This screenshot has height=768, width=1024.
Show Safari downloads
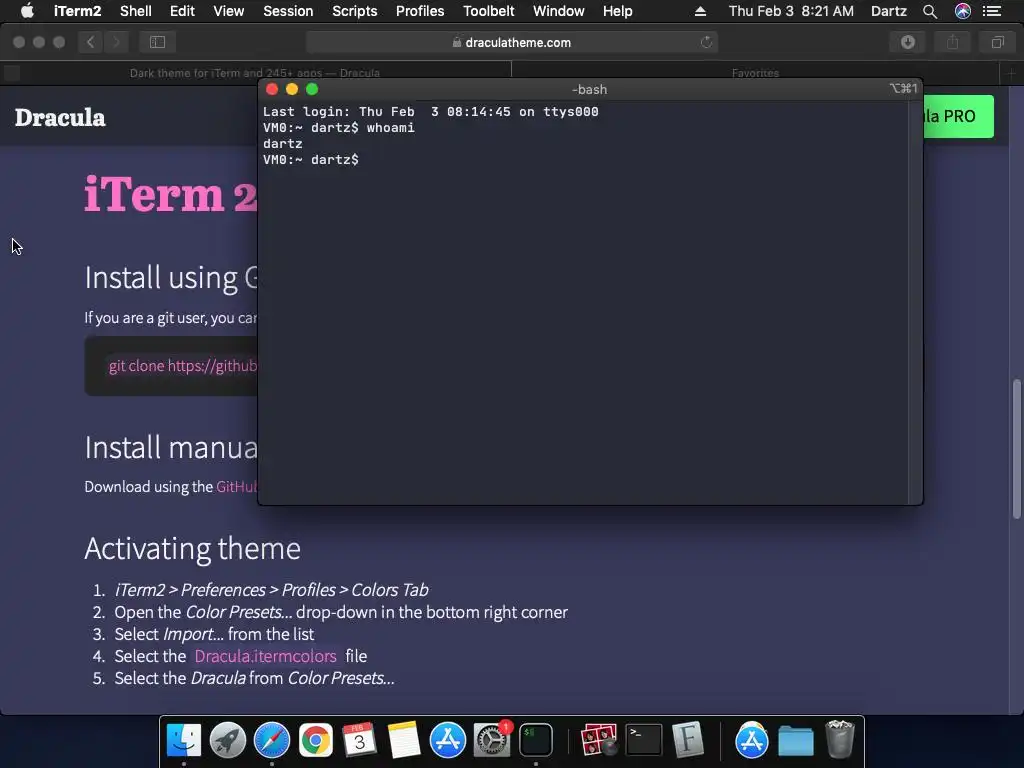click(908, 42)
